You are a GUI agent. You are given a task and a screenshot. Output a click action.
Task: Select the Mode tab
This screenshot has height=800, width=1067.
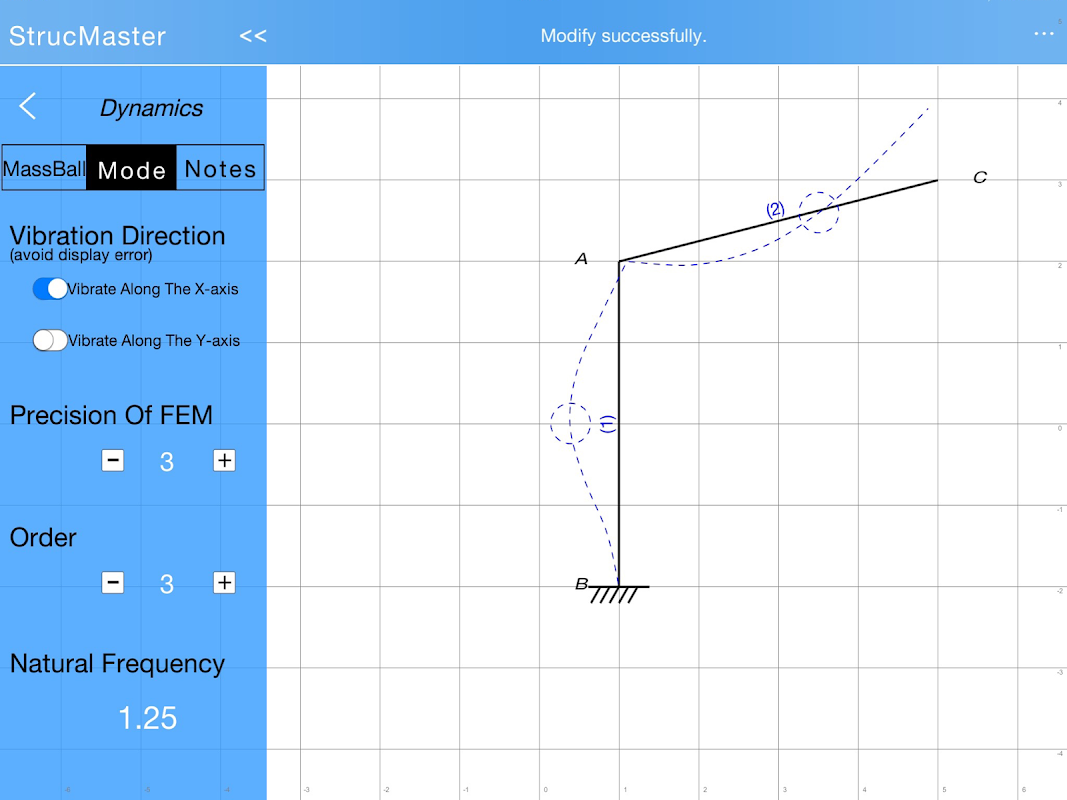(131, 168)
